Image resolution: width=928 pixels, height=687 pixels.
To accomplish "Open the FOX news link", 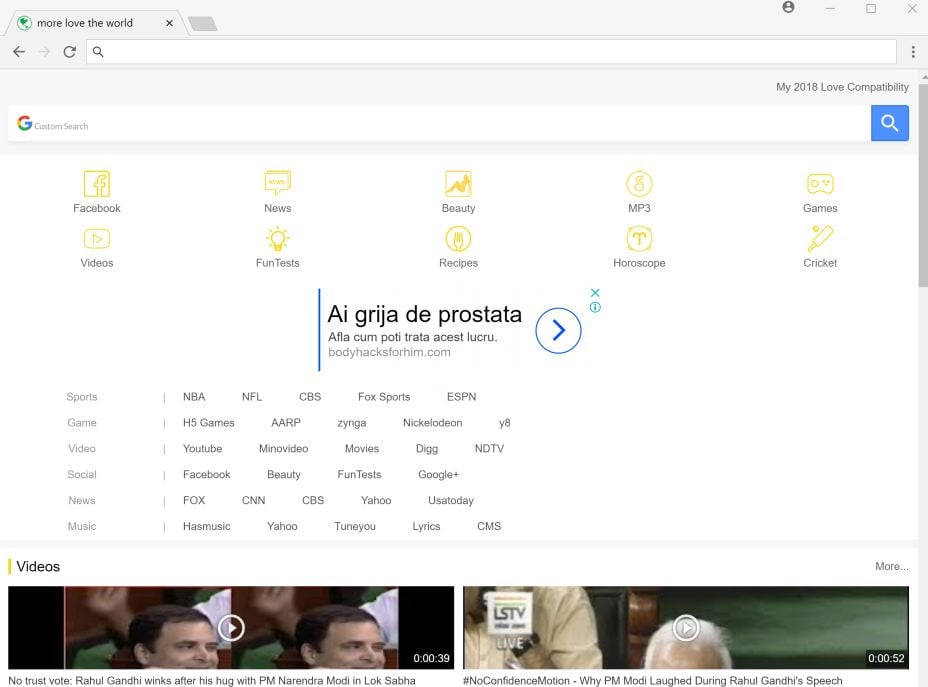I will (194, 500).
